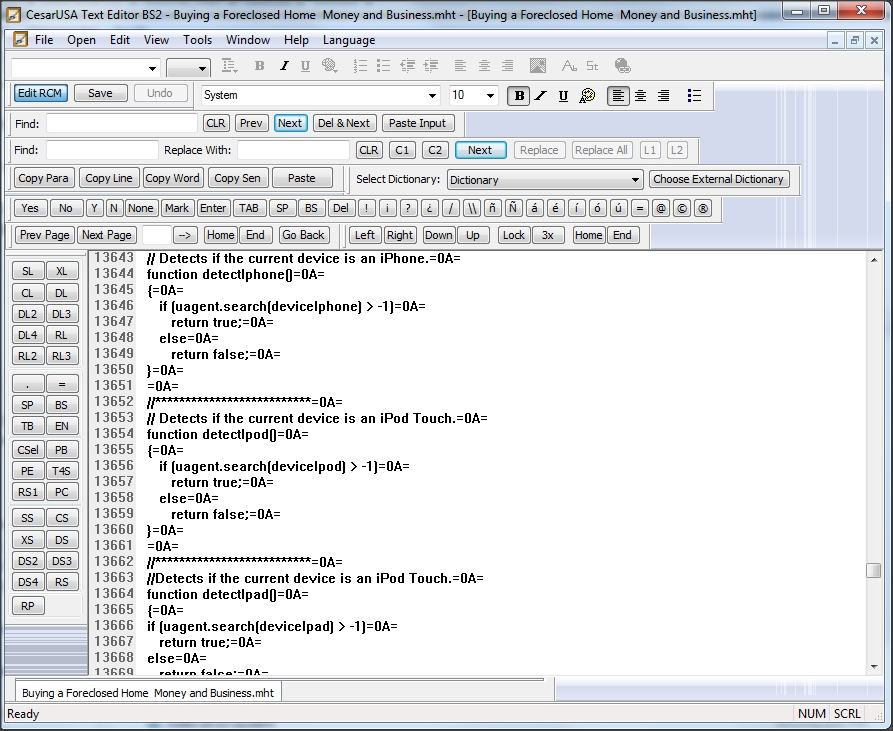The height and width of the screenshot is (731, 893).
Task: Toggle italic in the System font toolbar
Action: coord(541,96)
